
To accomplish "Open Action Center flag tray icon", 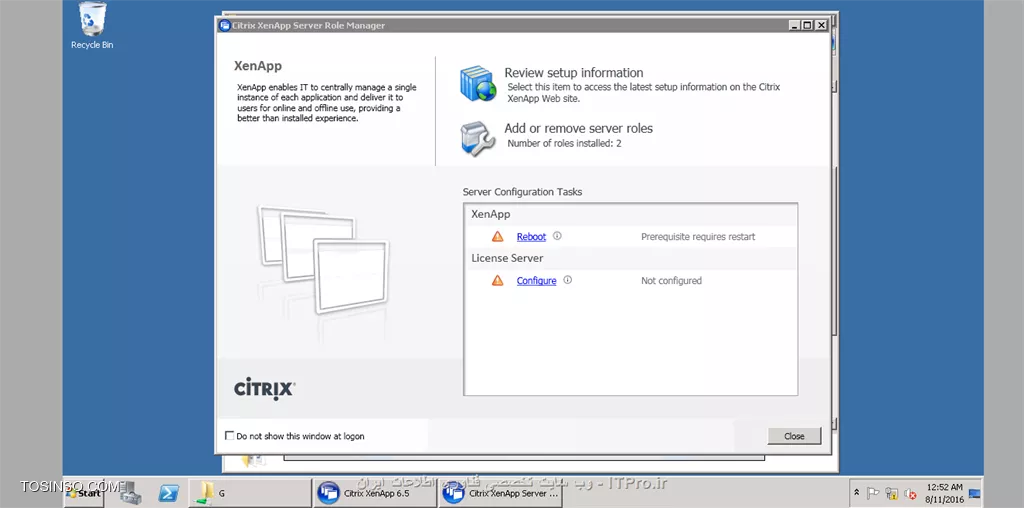I will (x=873, y=493).
